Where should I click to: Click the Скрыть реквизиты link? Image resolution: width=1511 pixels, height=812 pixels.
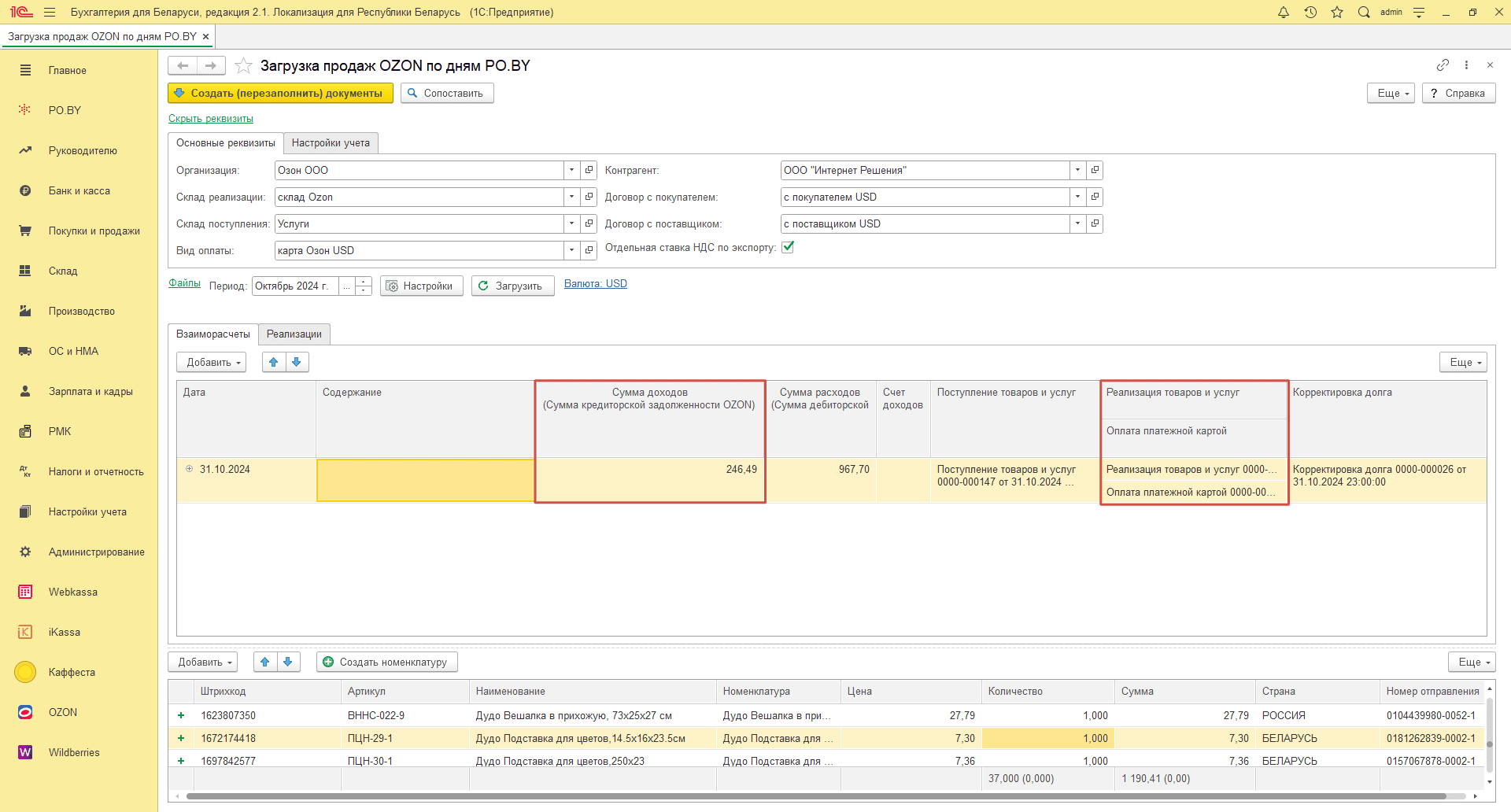coord(211,119)
